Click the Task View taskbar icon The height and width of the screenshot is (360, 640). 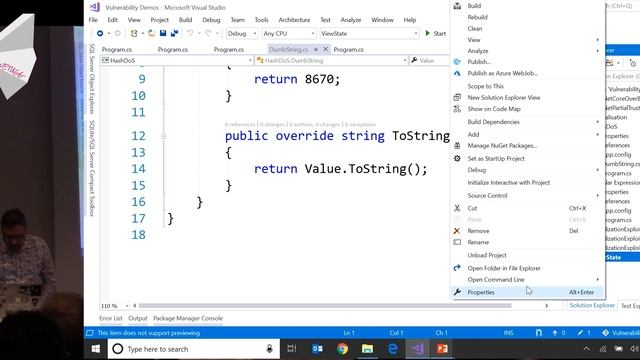(x=291, y=349)
